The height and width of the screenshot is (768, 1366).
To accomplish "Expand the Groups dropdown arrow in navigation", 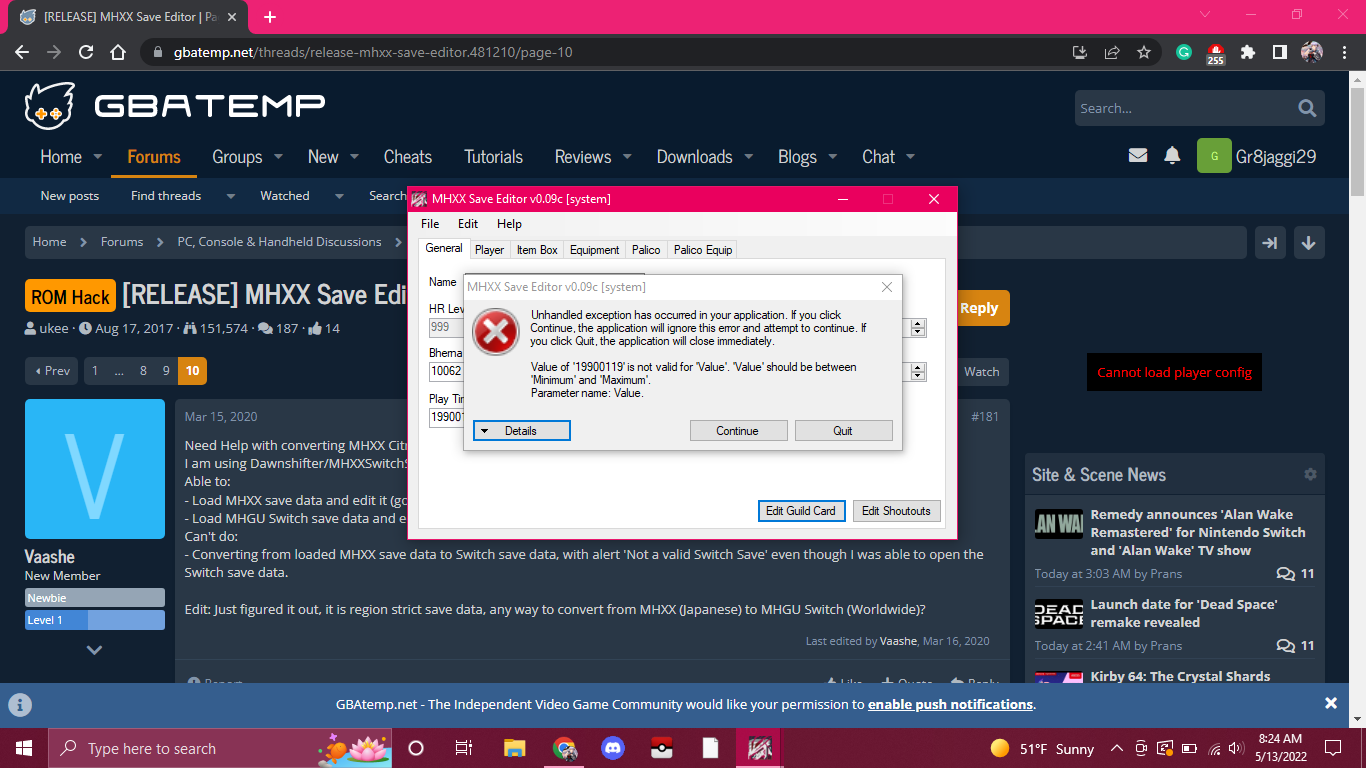I will pyautogui.click(x=278, y=157).
